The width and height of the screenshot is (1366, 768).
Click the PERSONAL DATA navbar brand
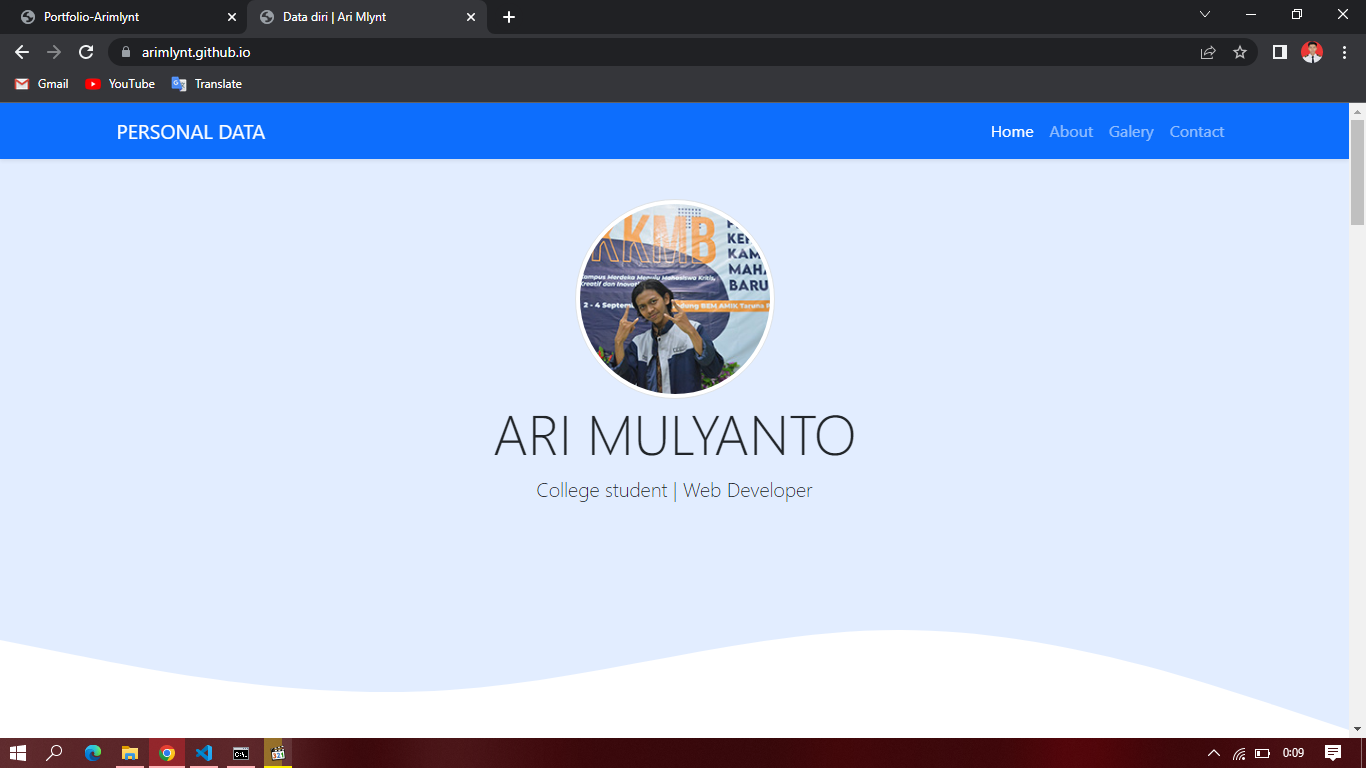[x=191, y=132]
